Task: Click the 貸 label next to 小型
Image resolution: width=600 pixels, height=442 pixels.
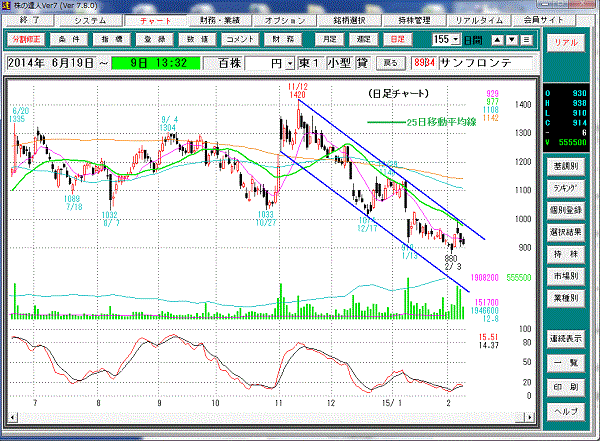Action: (x=362, y=63)
